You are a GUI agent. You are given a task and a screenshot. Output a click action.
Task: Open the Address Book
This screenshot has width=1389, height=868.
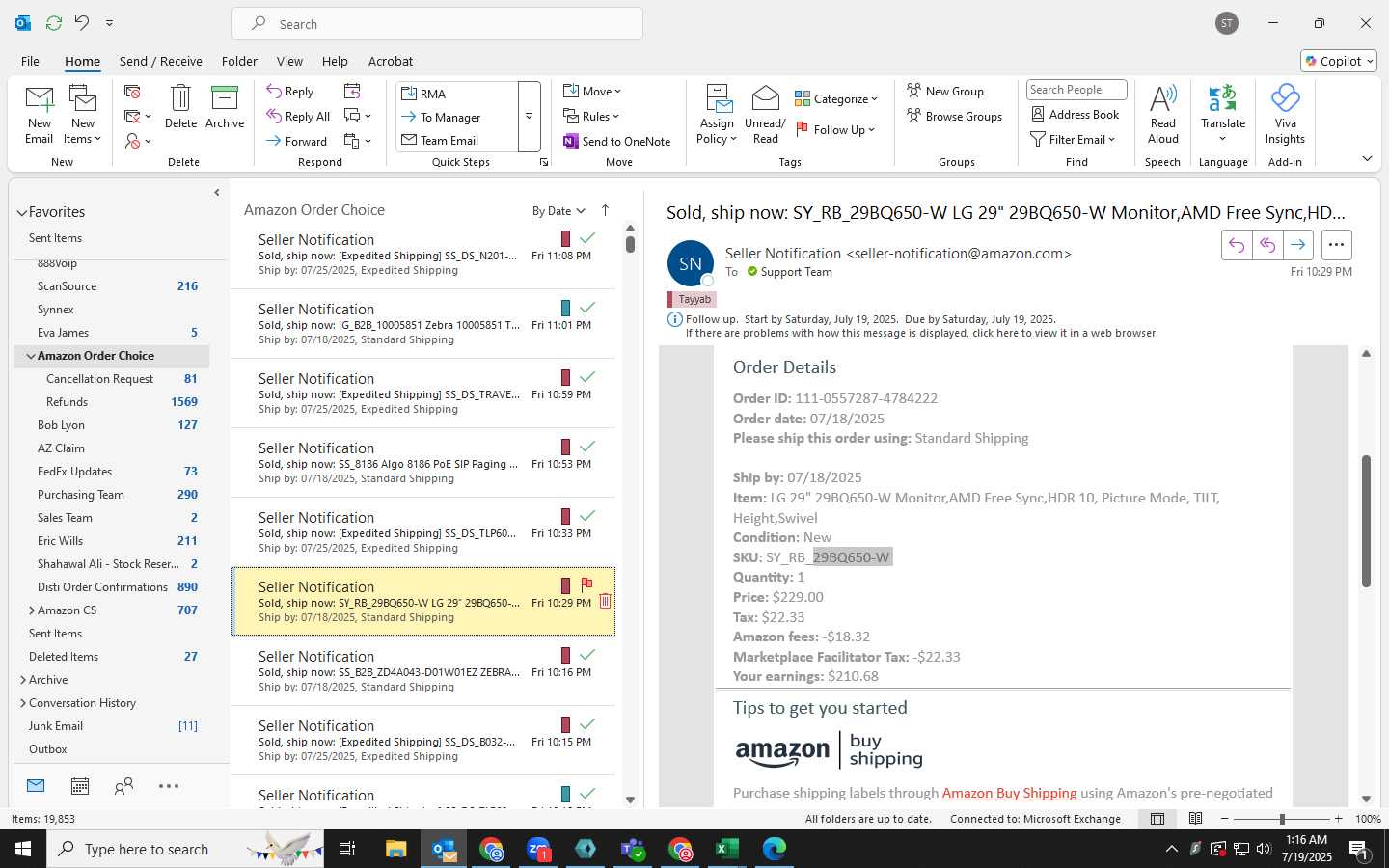click(x=1076, y=114)
